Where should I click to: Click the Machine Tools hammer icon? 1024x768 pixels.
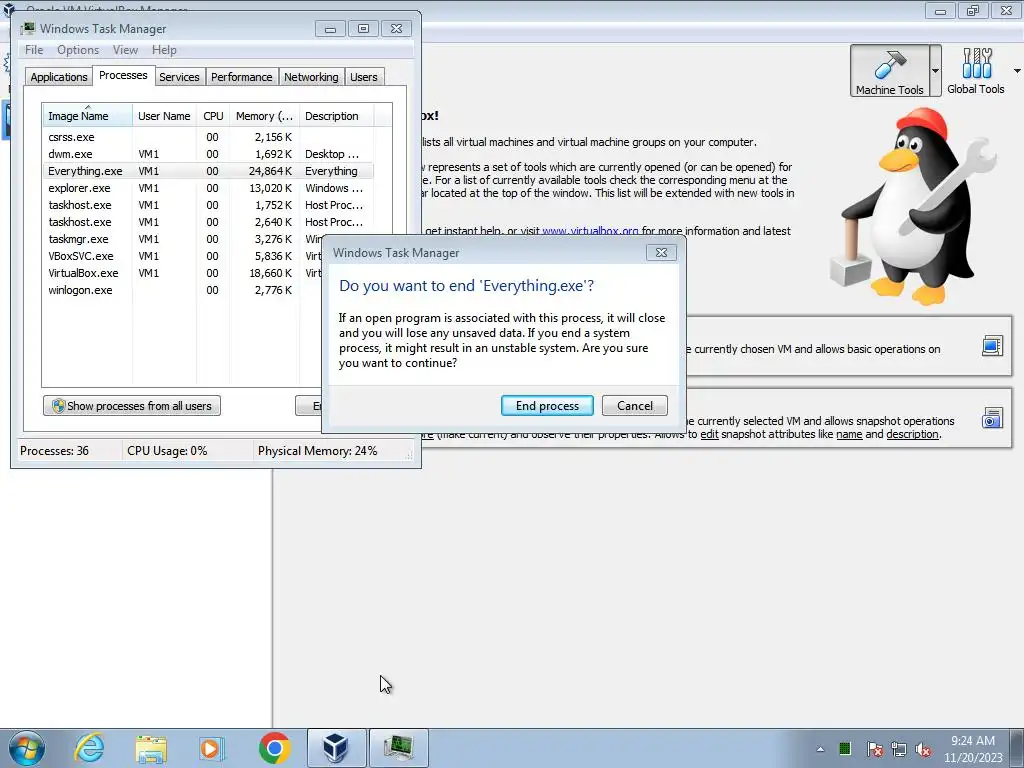point(889,71)
